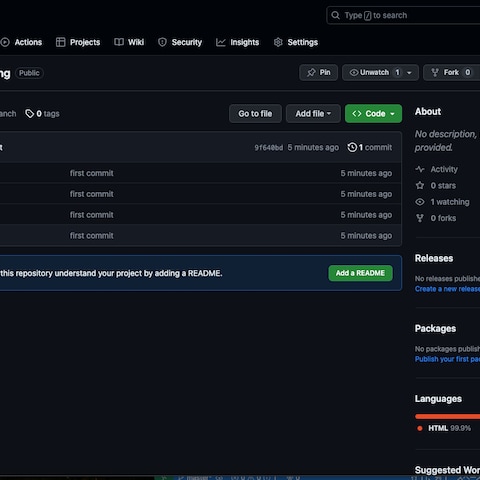Click the Add a README button
The image size is (480, 480).
(360, 273)
